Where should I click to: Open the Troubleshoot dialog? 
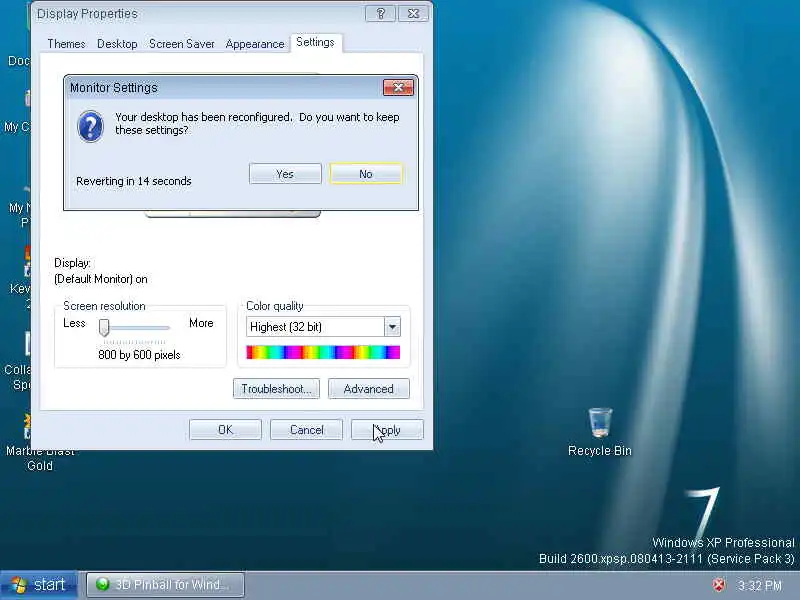coord(277,389)
